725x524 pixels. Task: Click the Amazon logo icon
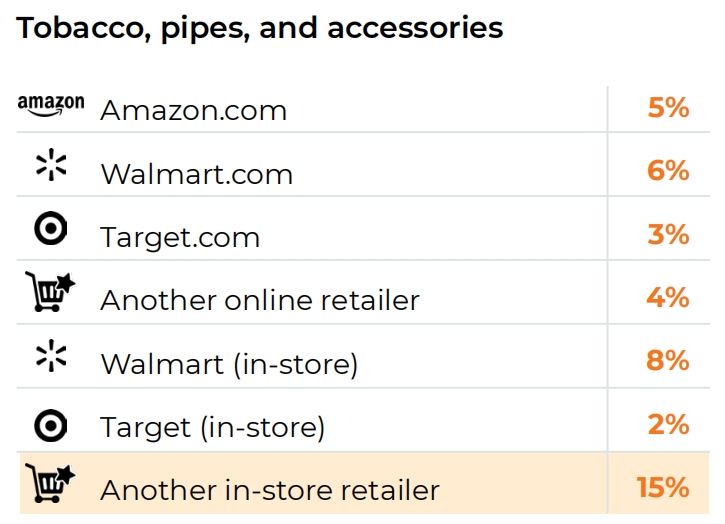pos(51,105)
